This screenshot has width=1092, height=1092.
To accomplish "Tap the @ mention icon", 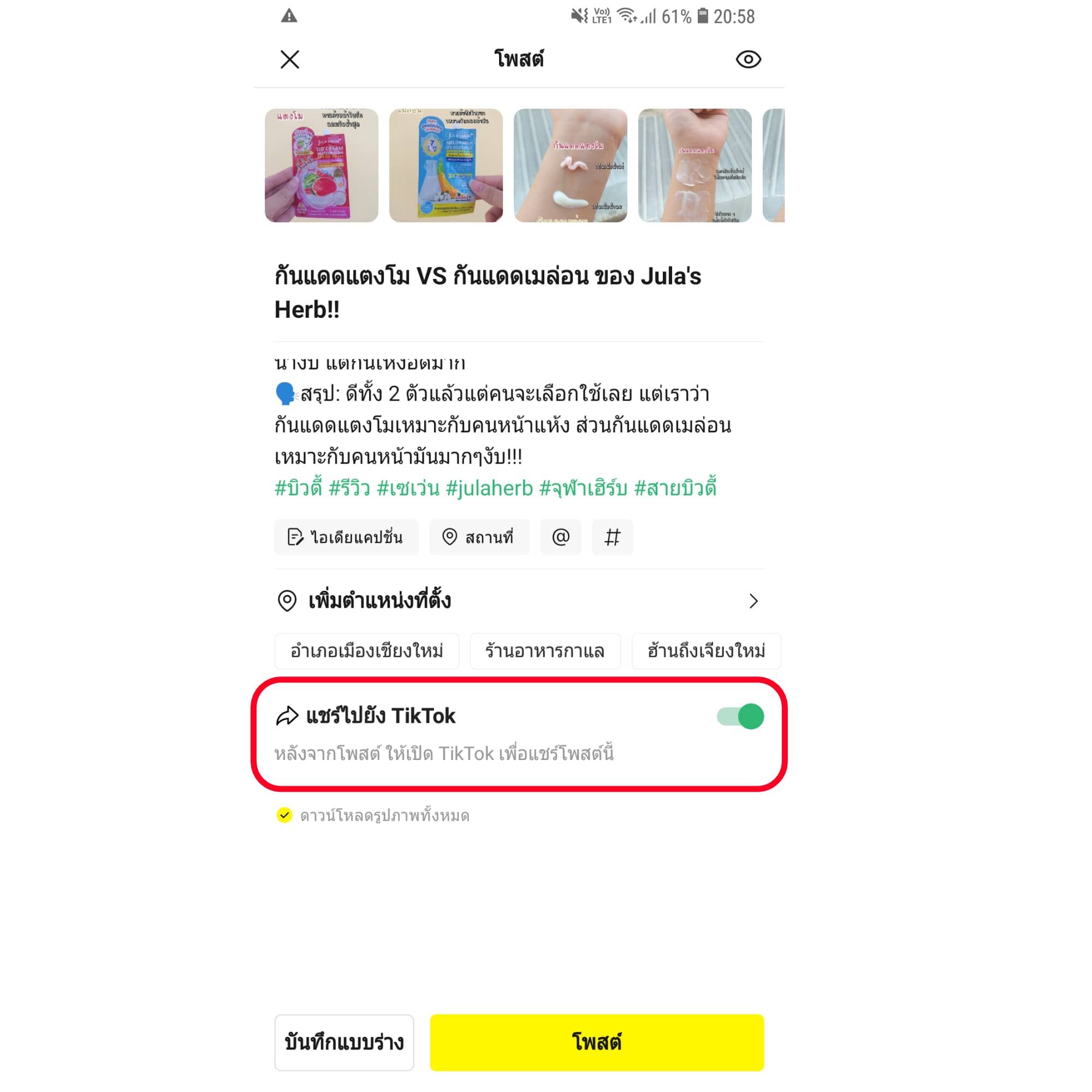I will tap(560, 536).
